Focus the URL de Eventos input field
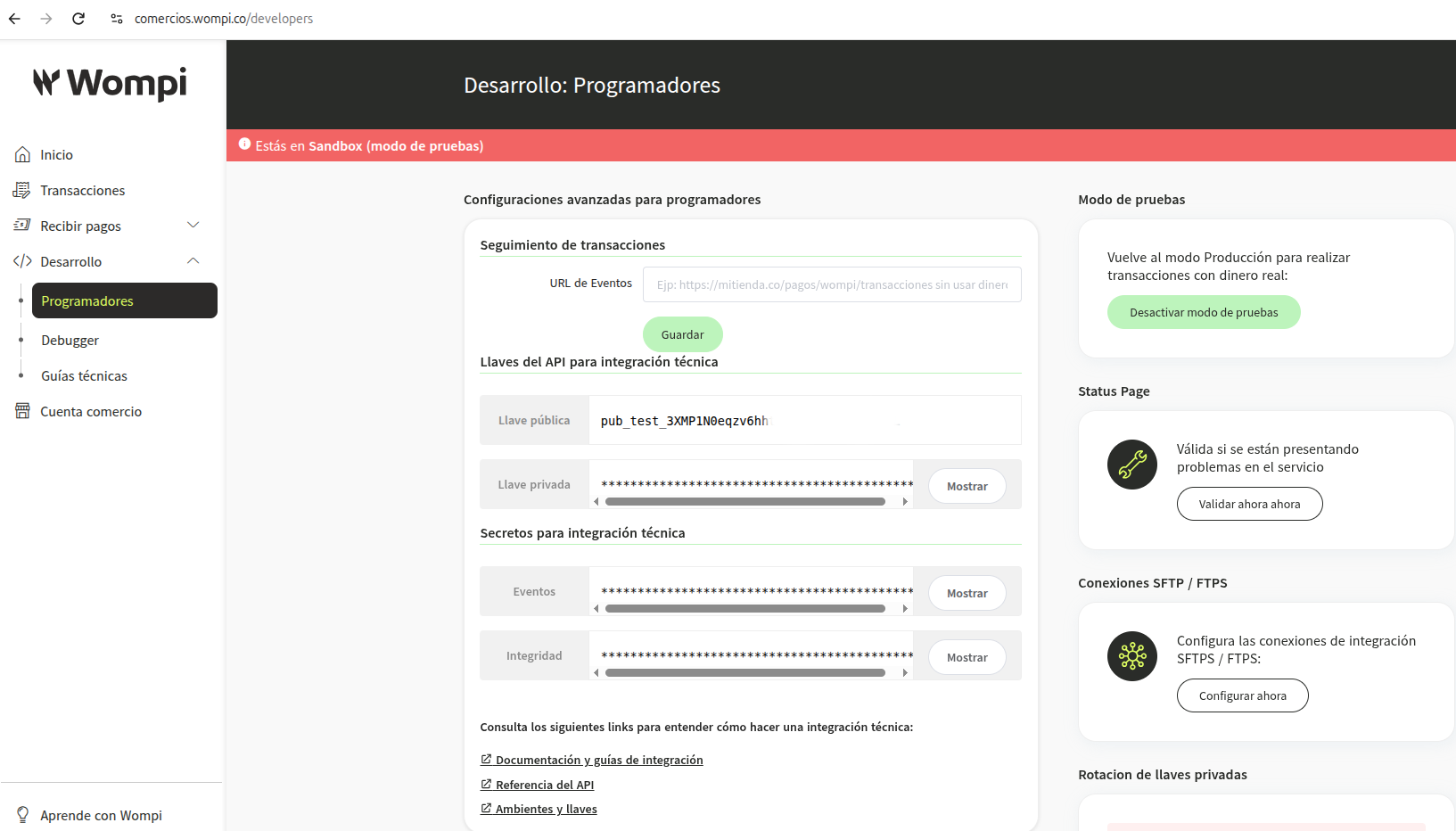Screen dimensions: 1456x831 click(832, 284)
